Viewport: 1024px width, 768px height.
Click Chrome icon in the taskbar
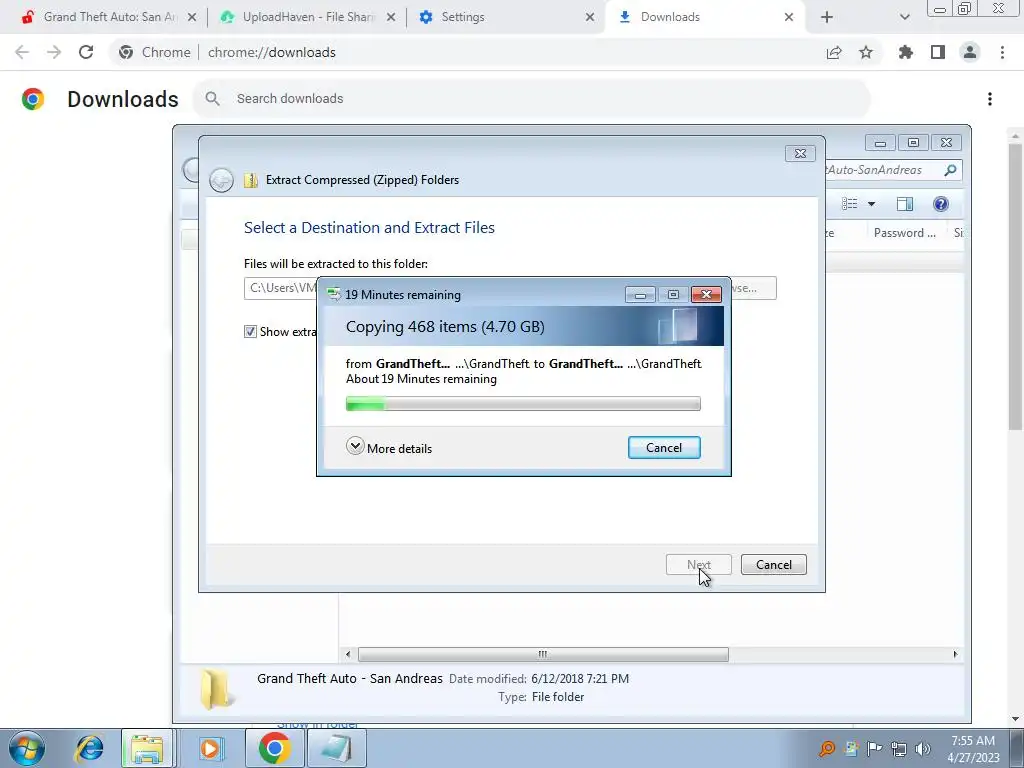point(274,748)
